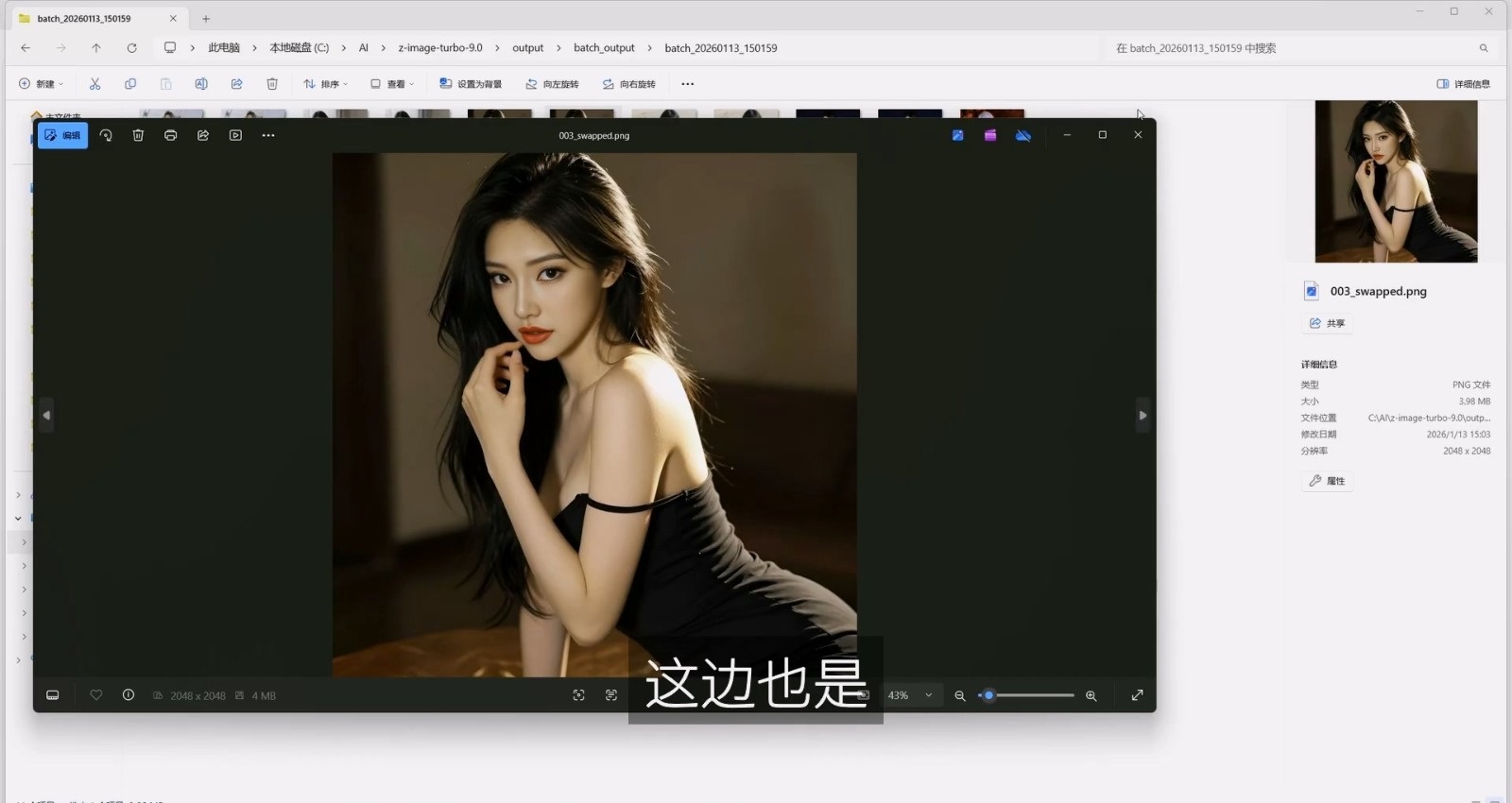Zoom in the photo
The height and width of the screenshot is (803, 1512).
click(x=1091, y=695)
